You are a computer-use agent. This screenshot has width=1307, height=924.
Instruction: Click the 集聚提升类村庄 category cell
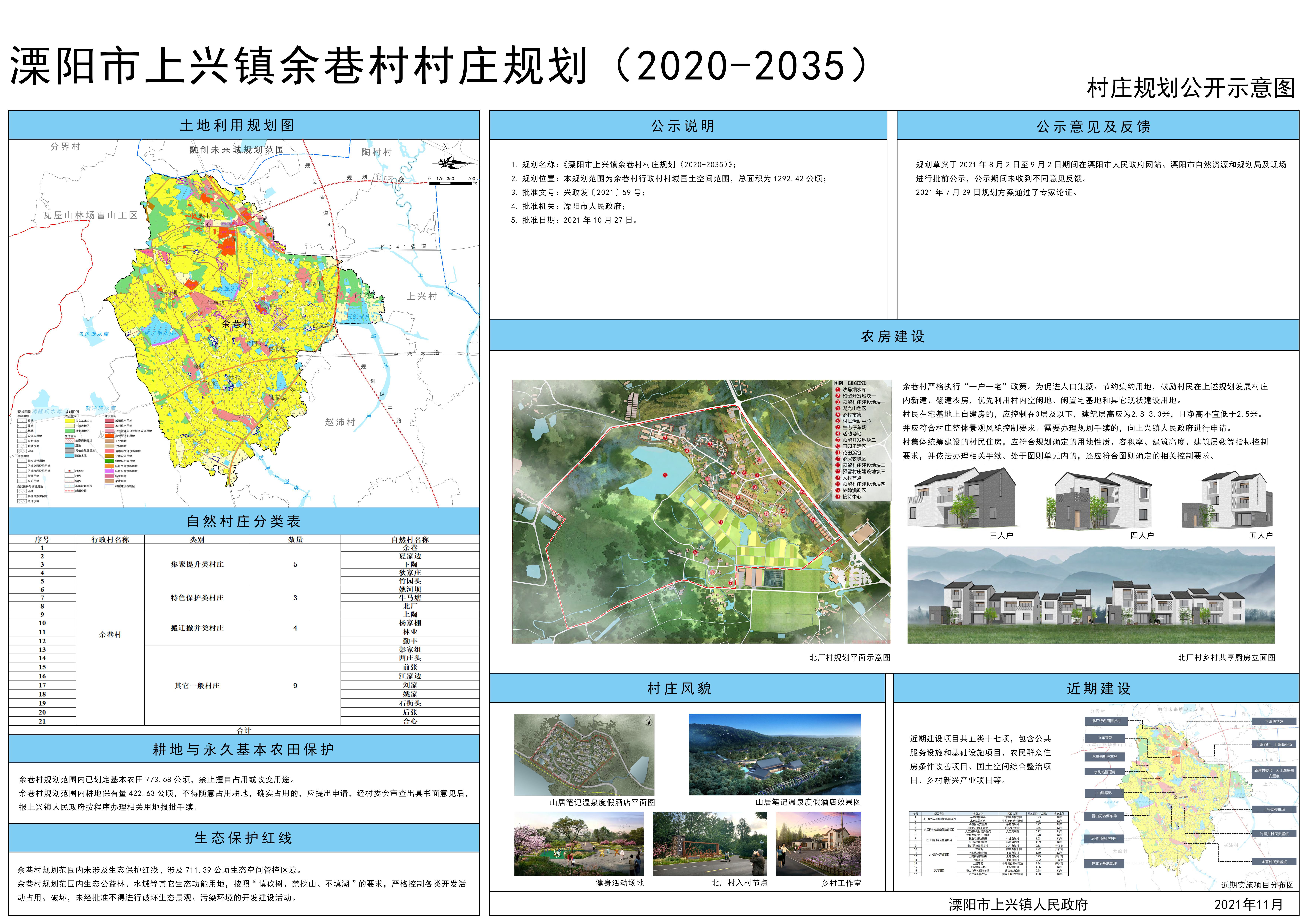[197, 564]
